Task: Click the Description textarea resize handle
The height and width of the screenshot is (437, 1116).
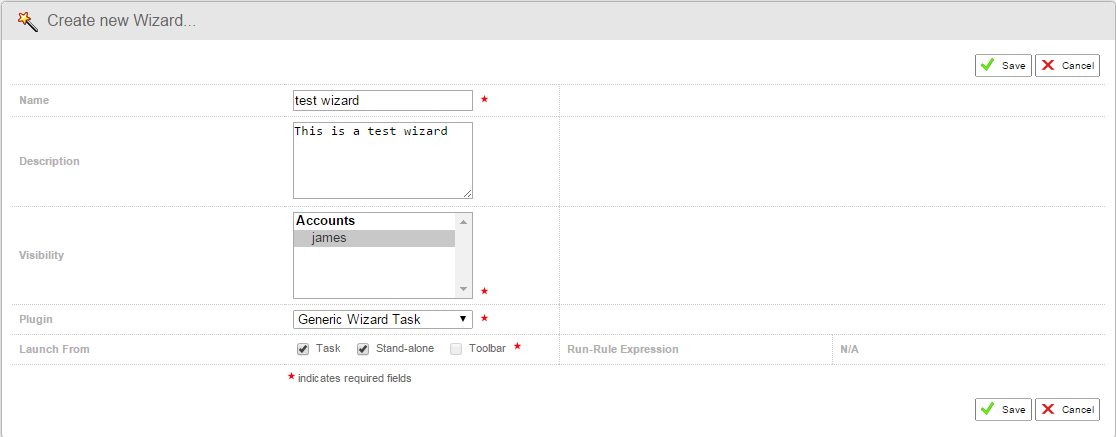Action: 467,193
